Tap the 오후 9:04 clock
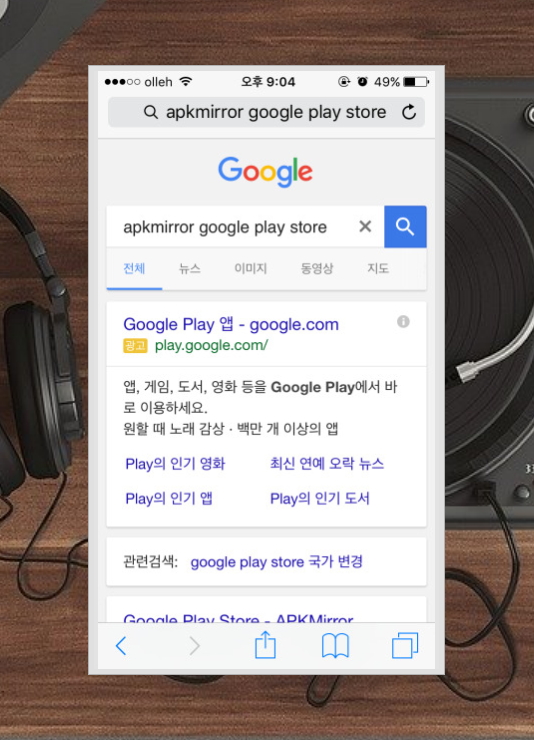 [268, 82]
